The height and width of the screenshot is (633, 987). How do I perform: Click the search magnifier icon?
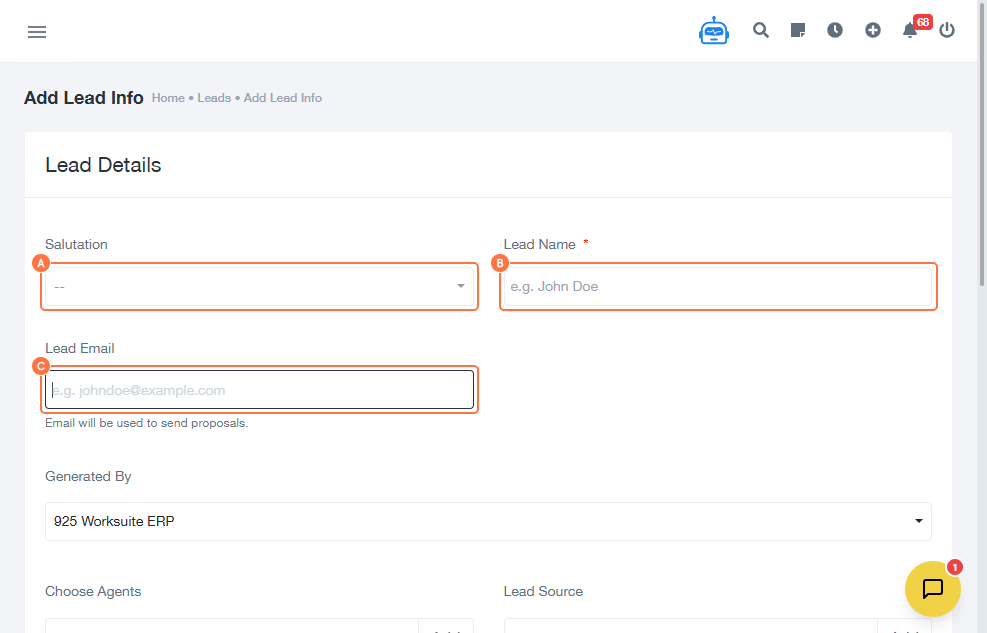click(761, 30)
